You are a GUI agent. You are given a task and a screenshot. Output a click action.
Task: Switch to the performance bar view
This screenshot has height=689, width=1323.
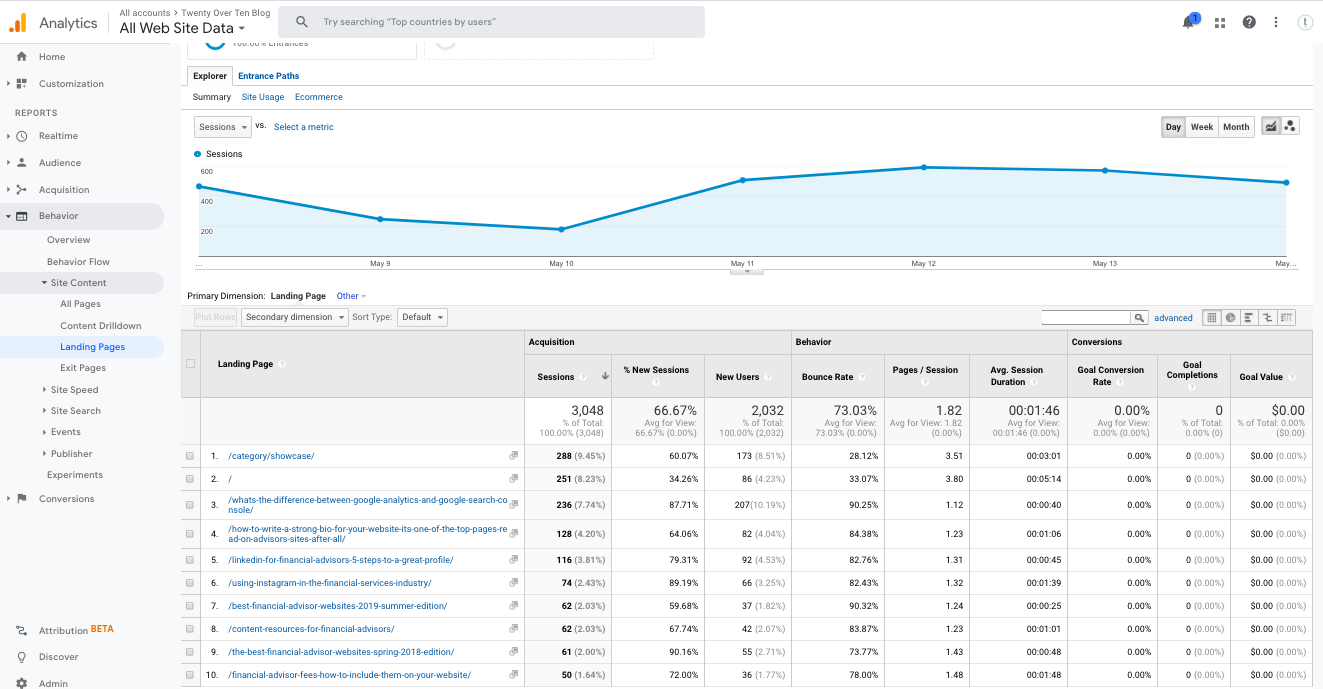pos(1247,317)
